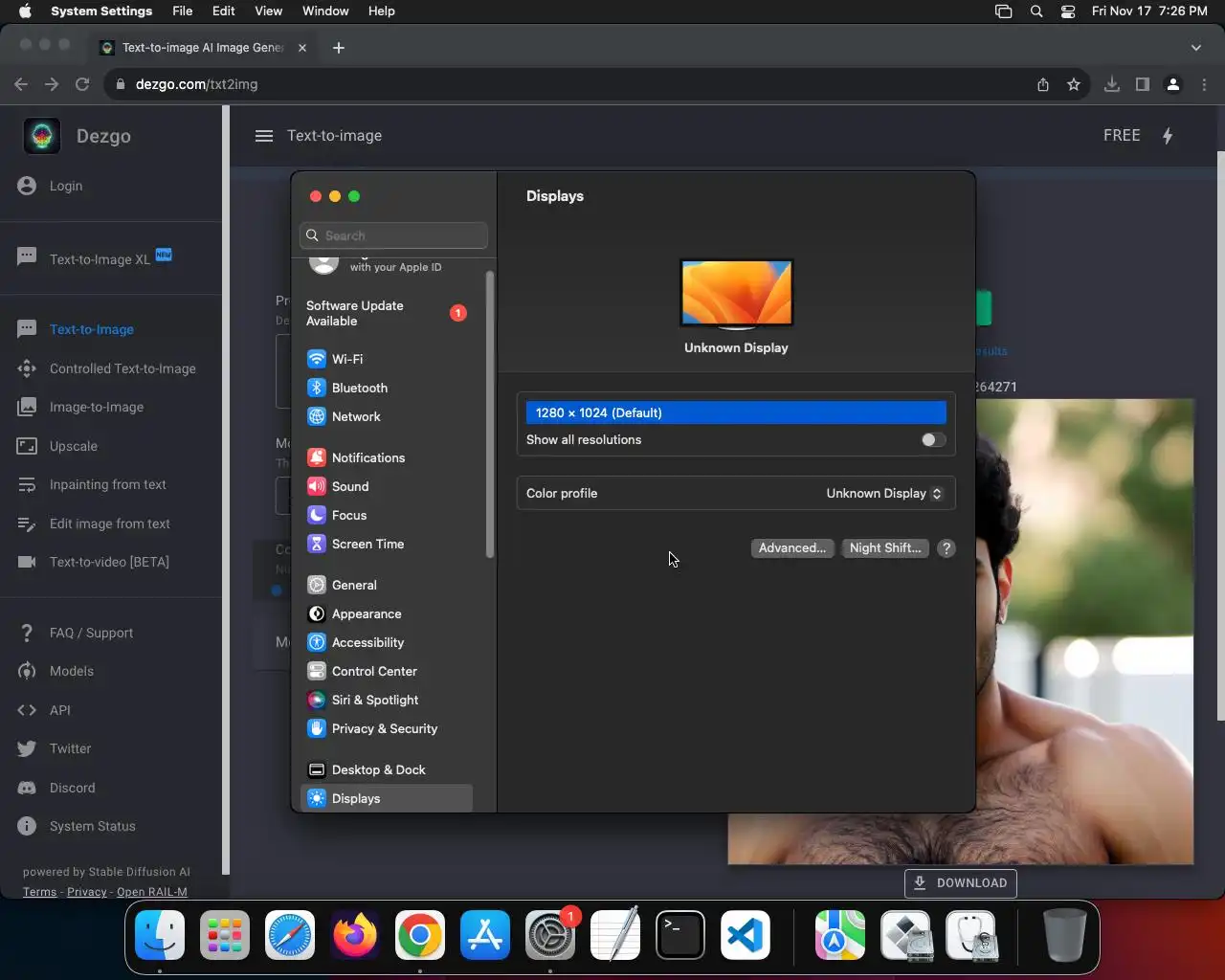Select 1280 × 1024 (Default) resolution

point(736,412)
